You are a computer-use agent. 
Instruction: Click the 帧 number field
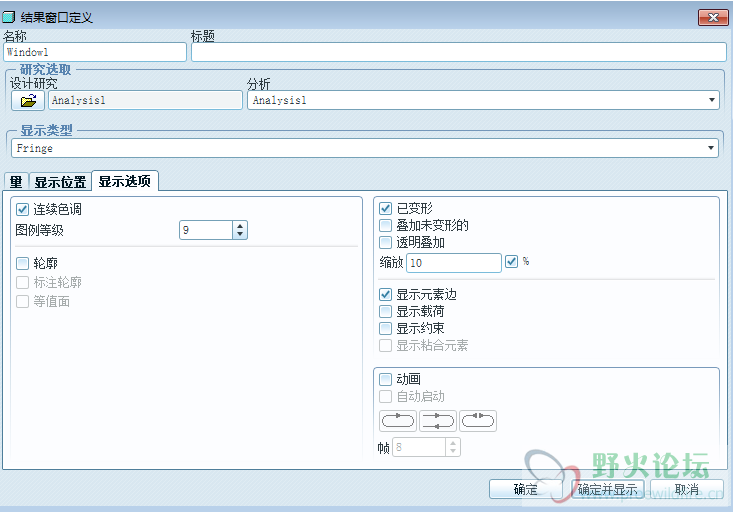(419, 447)
